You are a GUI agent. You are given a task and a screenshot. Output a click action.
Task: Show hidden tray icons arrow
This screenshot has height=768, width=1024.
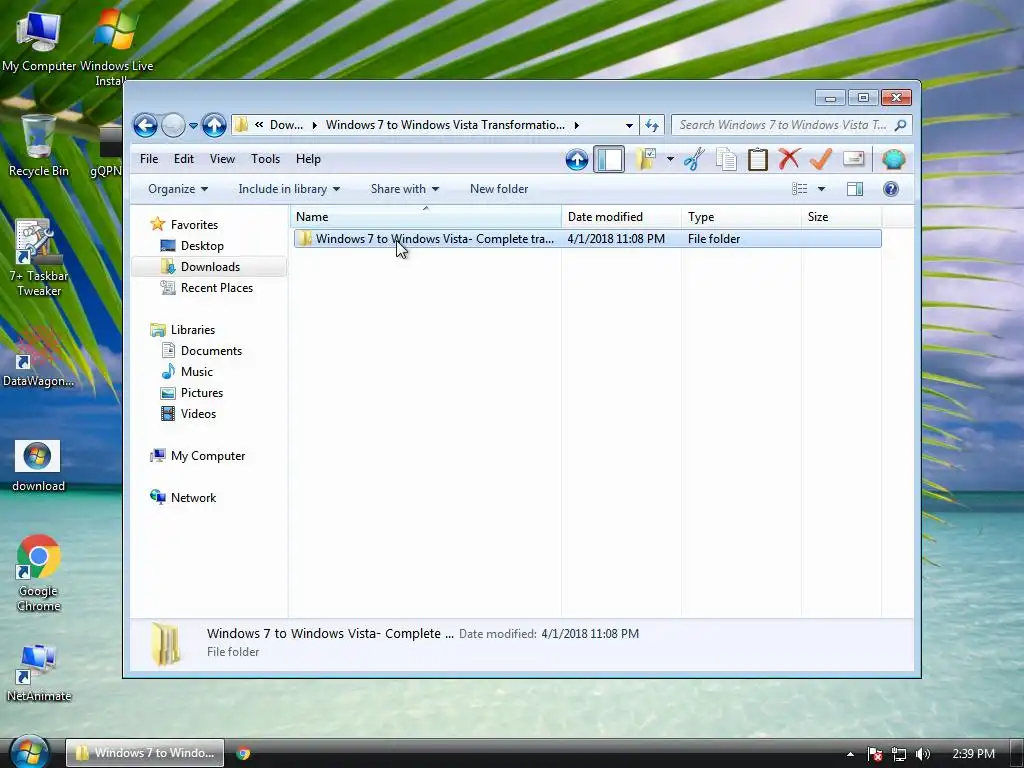coord(850,754)
